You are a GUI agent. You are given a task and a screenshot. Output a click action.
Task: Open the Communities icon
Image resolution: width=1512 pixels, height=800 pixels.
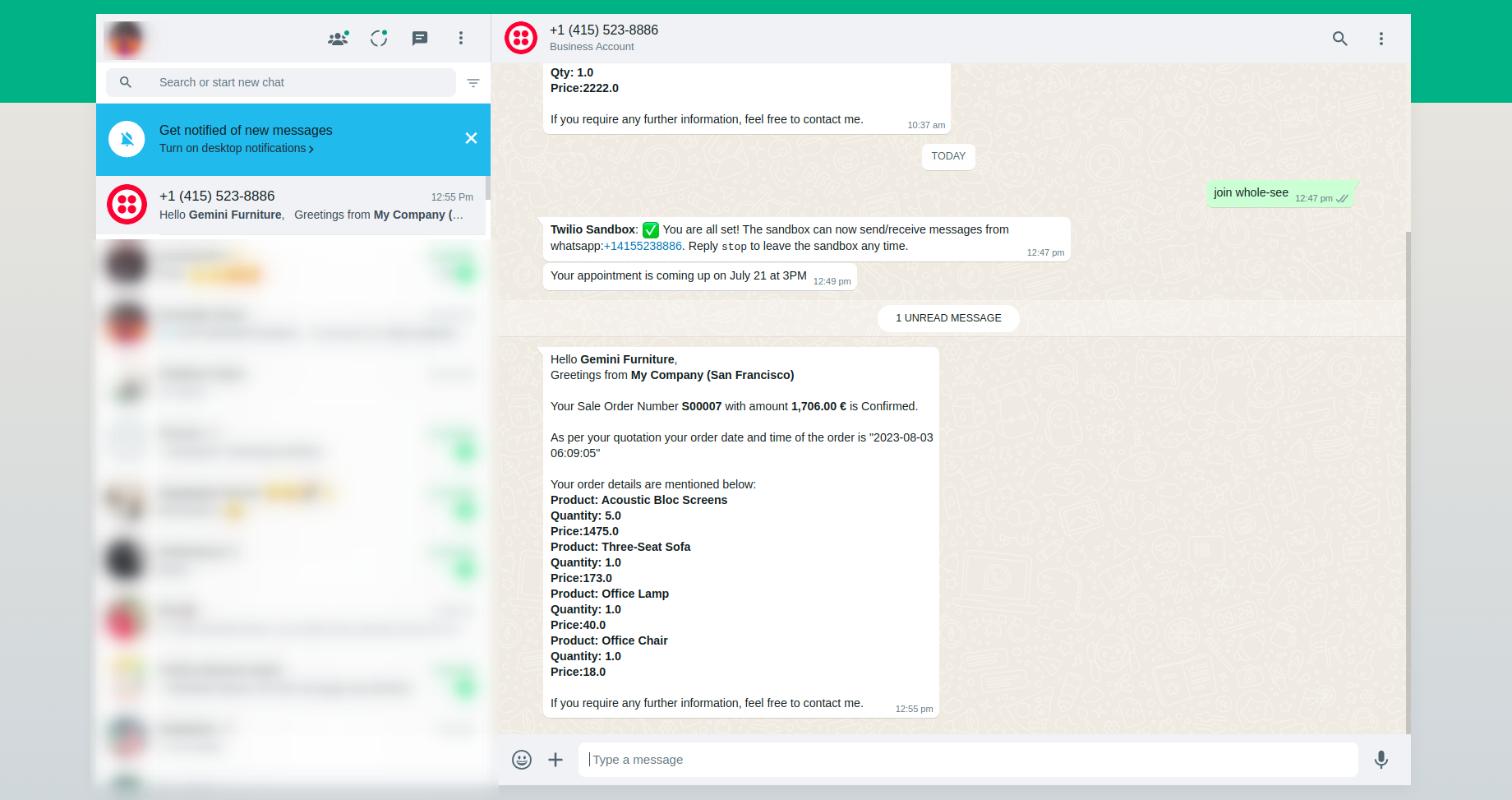(x=338, y=39)
